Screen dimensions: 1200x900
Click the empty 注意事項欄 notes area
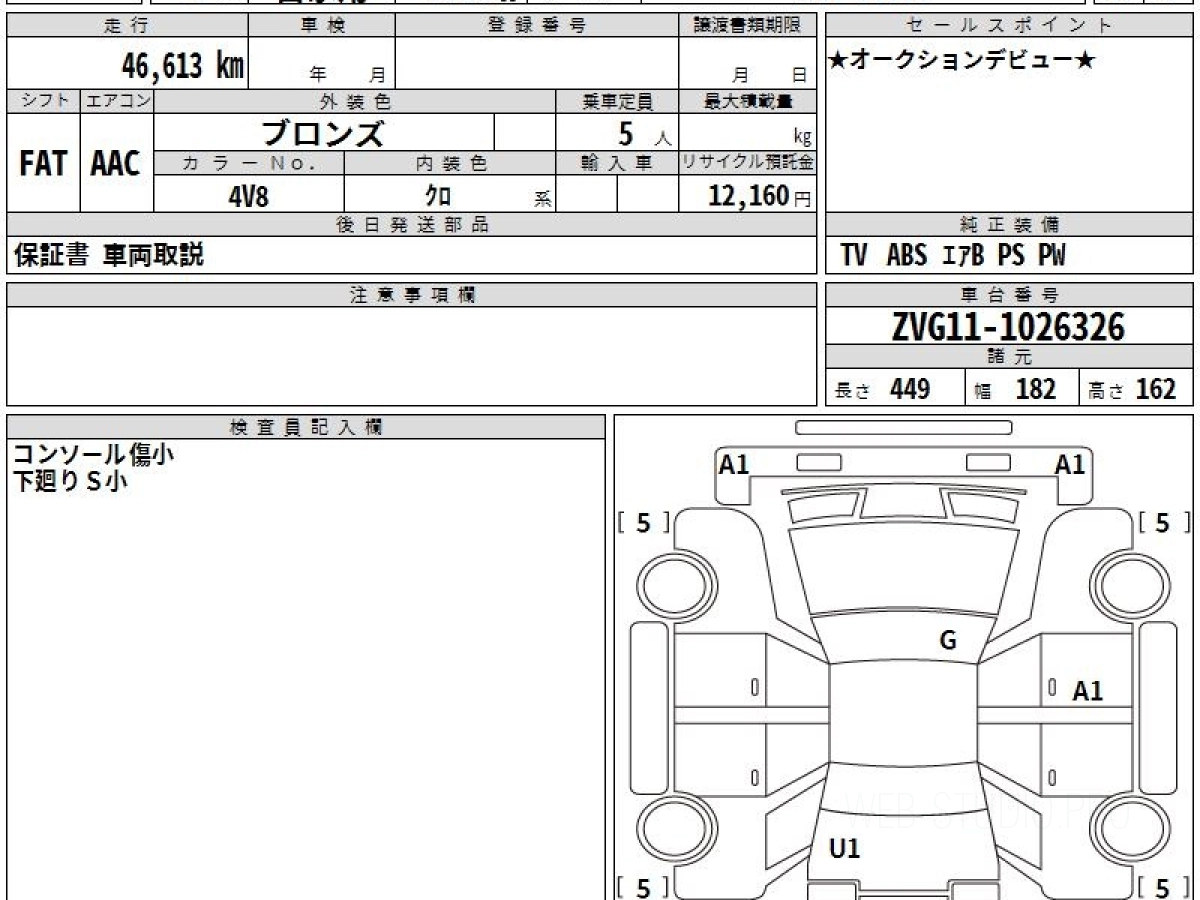tap(411, 355)
